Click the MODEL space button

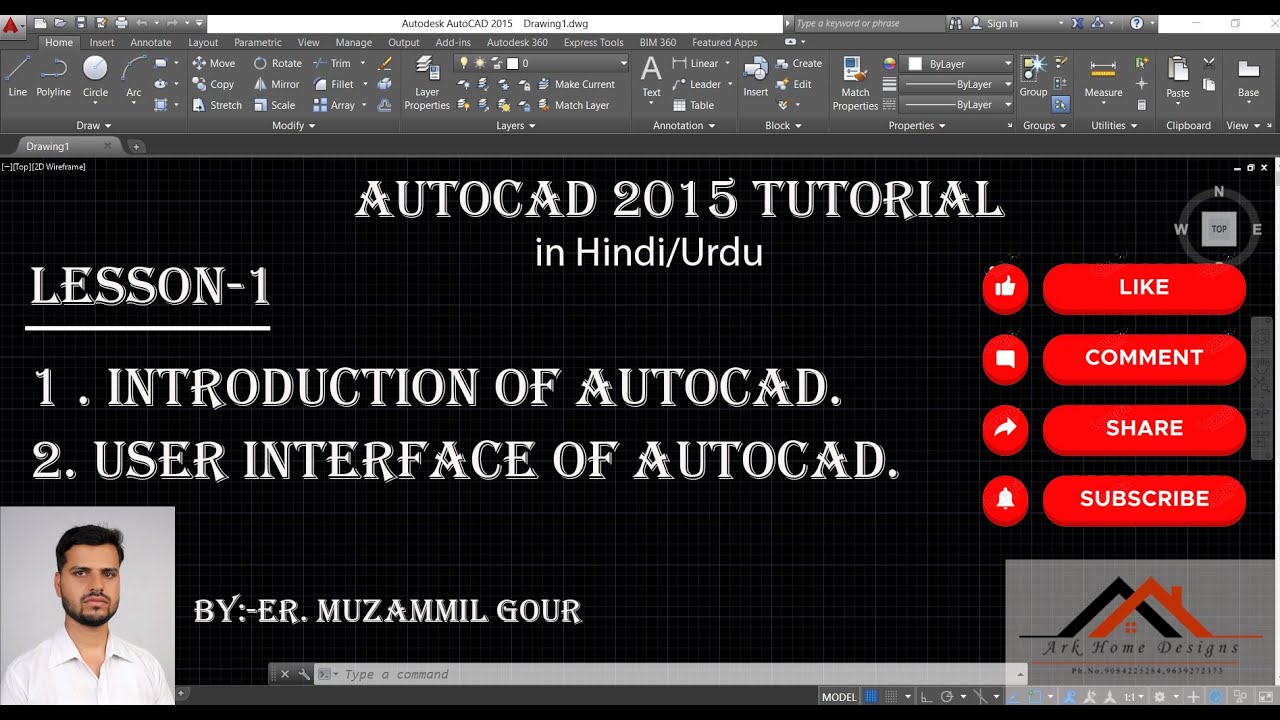tap(839, 697)
